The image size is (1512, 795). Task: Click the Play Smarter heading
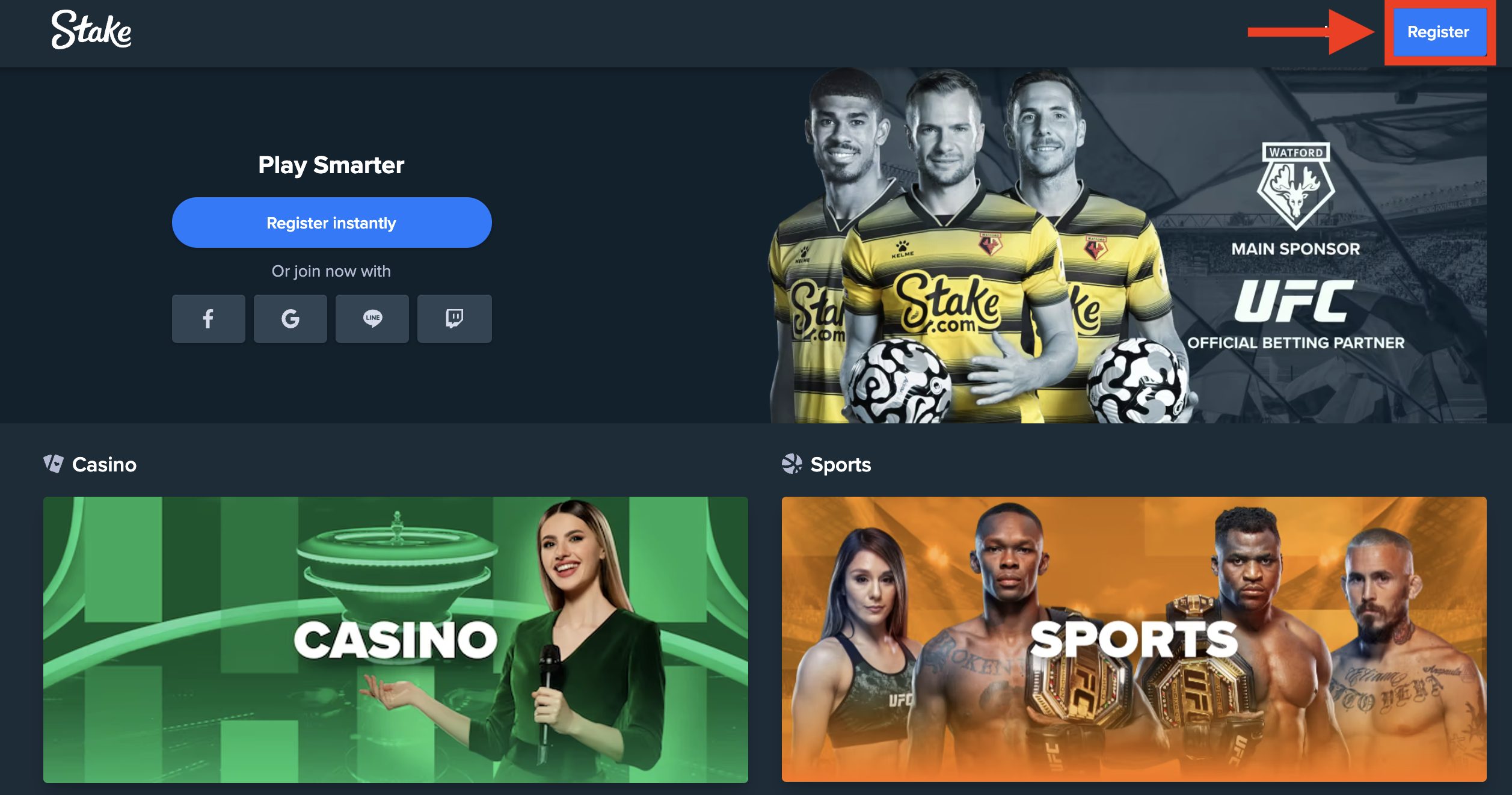tap(331, 165)
